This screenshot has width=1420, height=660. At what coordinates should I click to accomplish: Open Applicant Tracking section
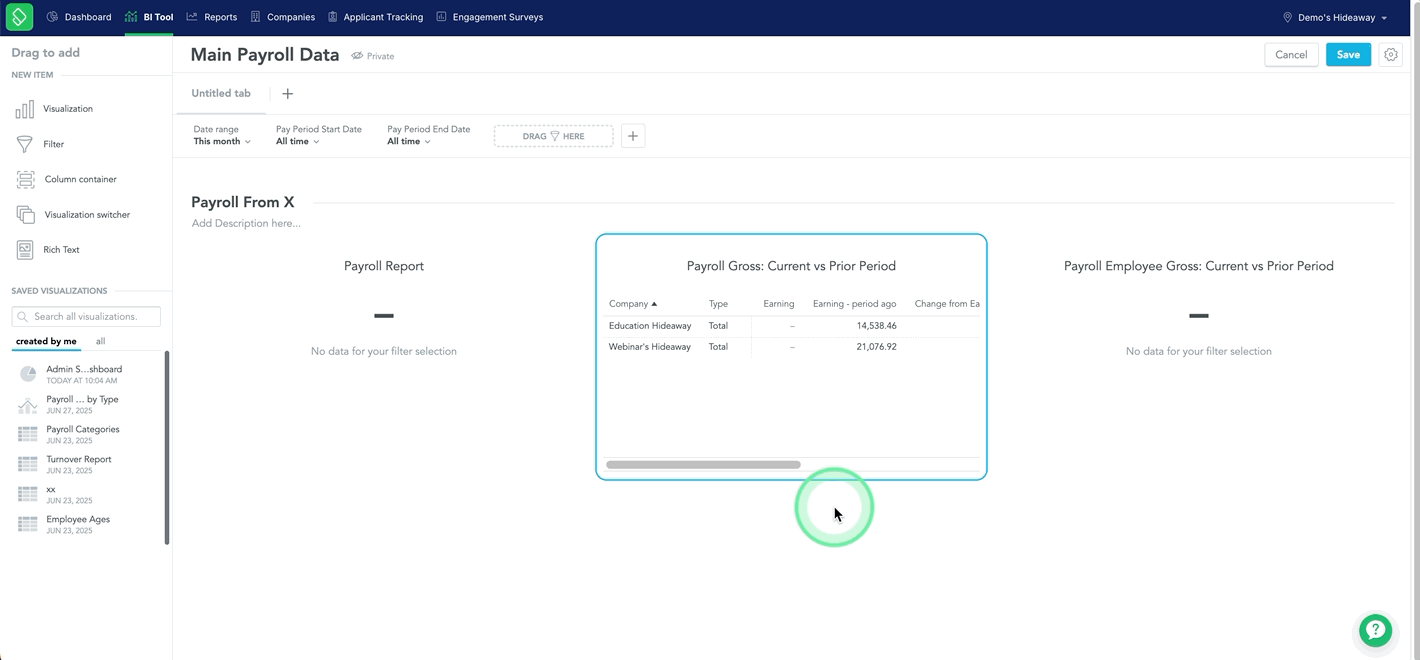click(x=376, y=17)
